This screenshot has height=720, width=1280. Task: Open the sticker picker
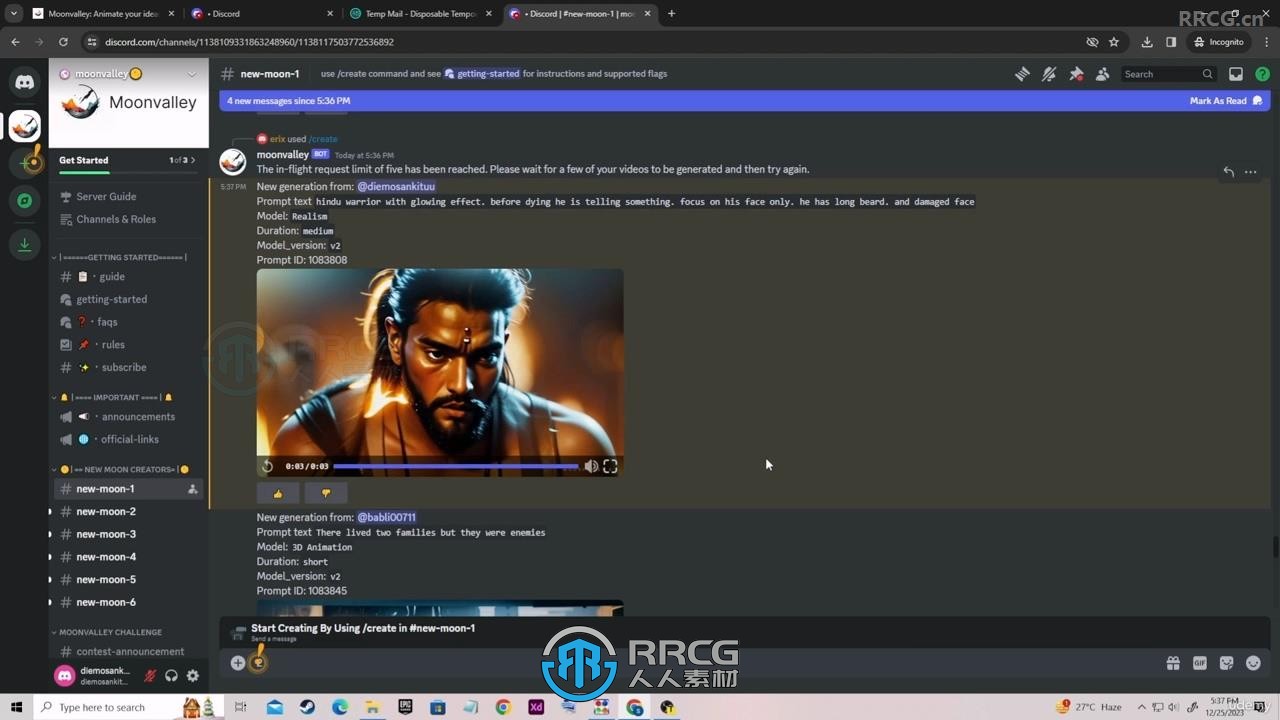click(1226, 663)
